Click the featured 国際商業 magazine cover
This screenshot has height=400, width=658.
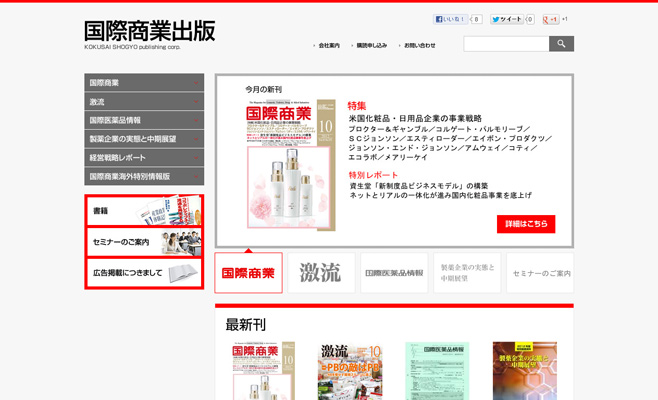point(291,165)
